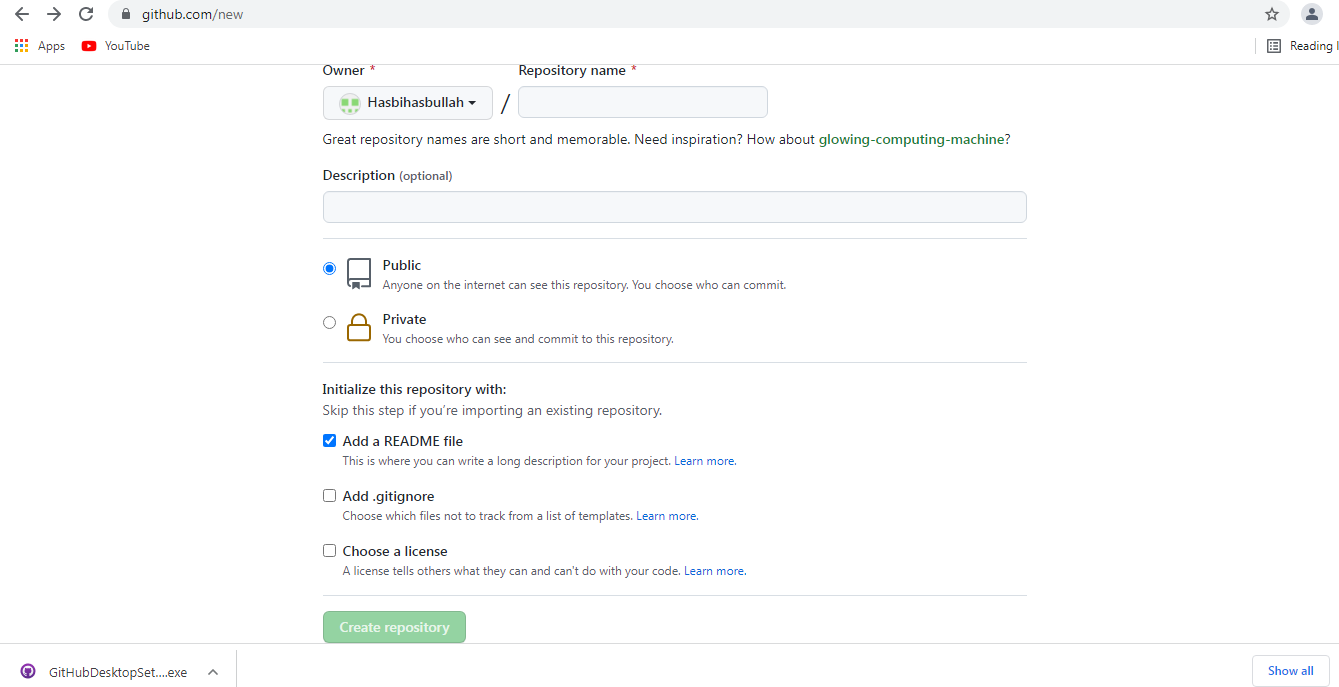Reload the GitHub page

[x=86, y=14]
